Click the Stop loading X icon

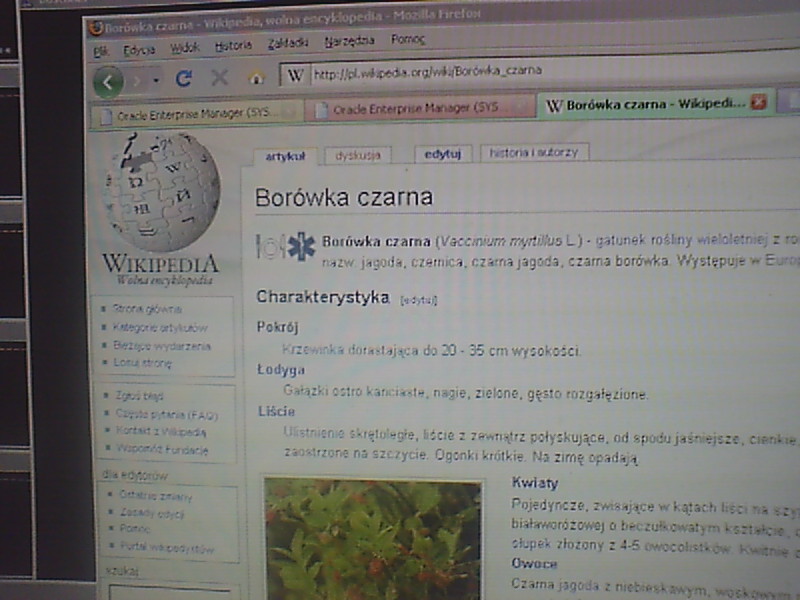220,77
